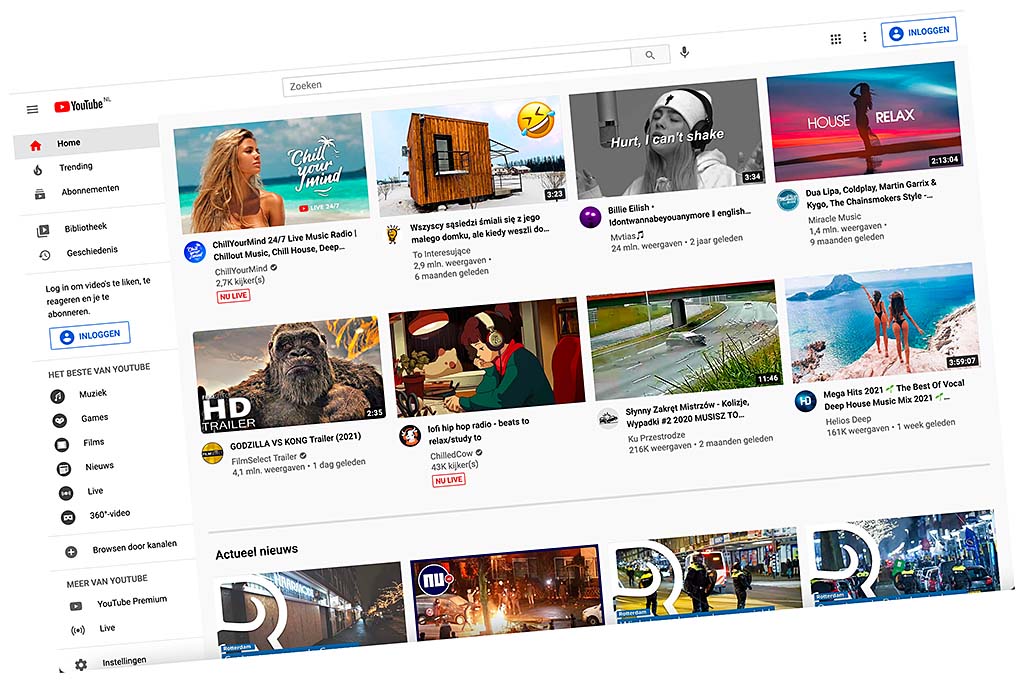Play the highway crash 11:46 thumbnail
Image resolution: width=1024 pixels, height=683 pixels.
(x=684, y=340)
